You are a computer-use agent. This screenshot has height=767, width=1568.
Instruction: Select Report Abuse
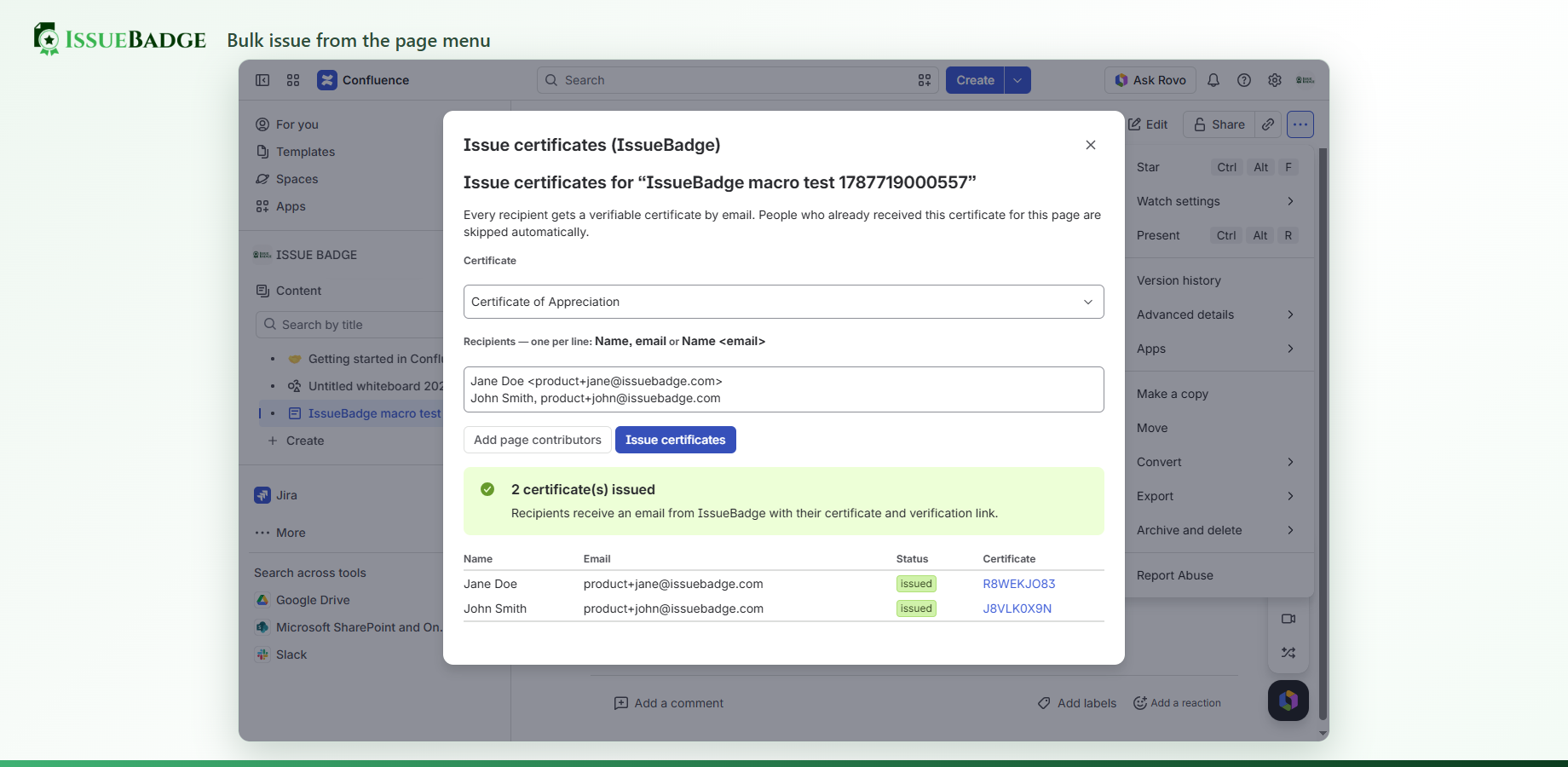1217,575
